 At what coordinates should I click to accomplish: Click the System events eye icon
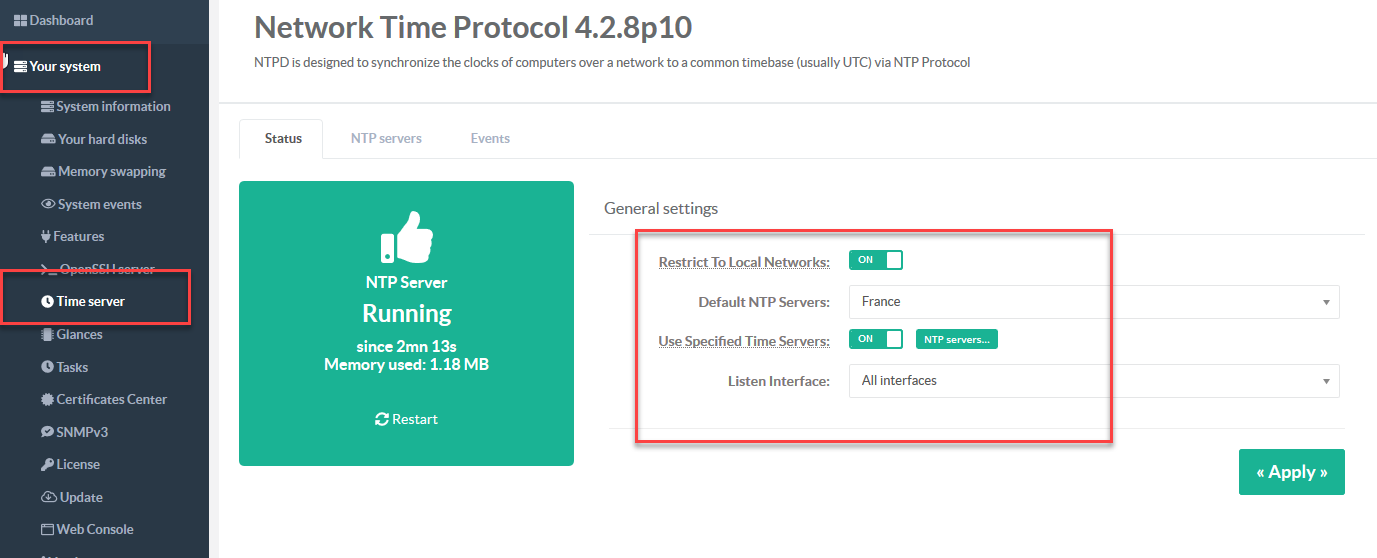(48, 204)
